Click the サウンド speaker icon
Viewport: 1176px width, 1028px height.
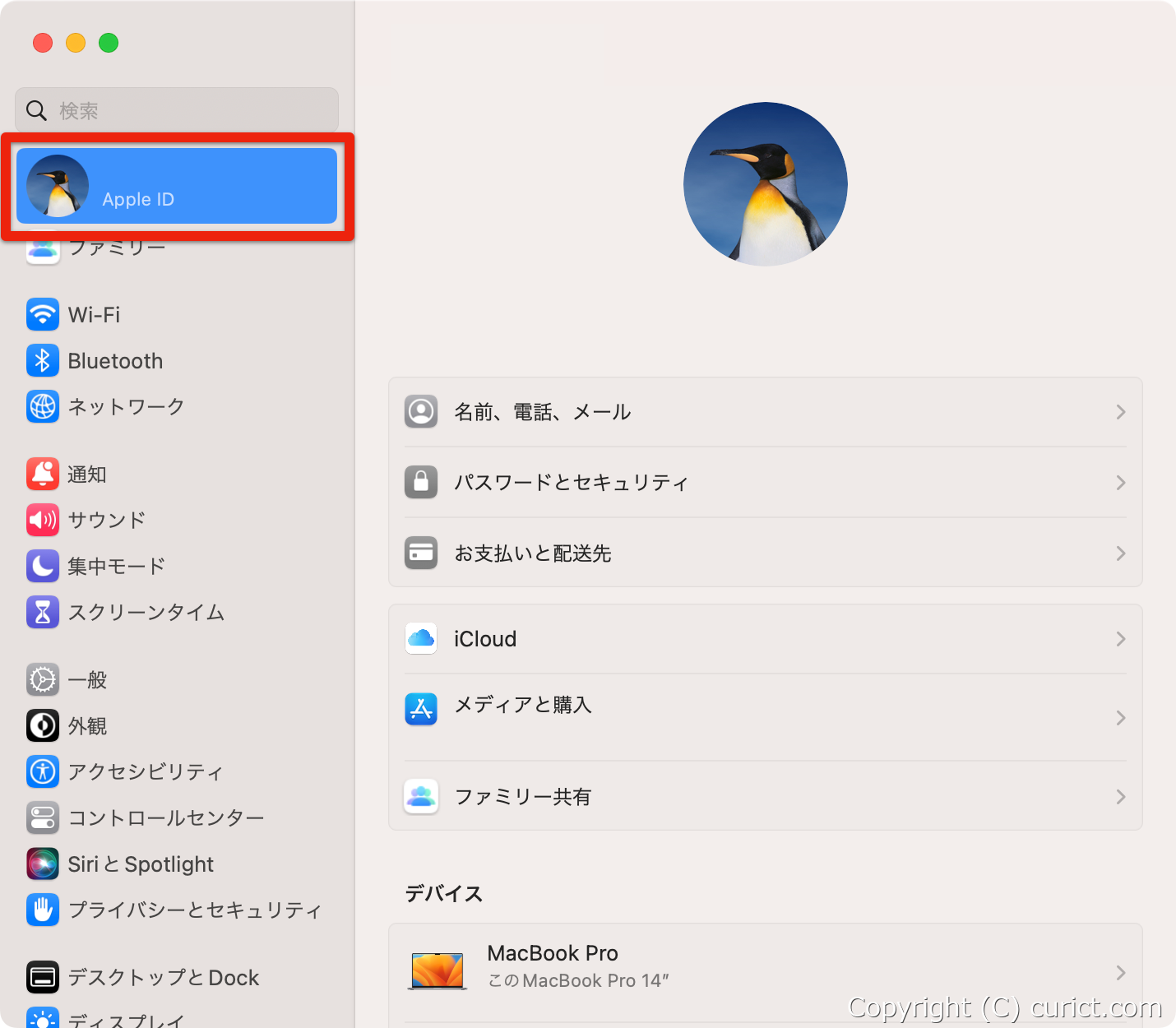point(43,520)
